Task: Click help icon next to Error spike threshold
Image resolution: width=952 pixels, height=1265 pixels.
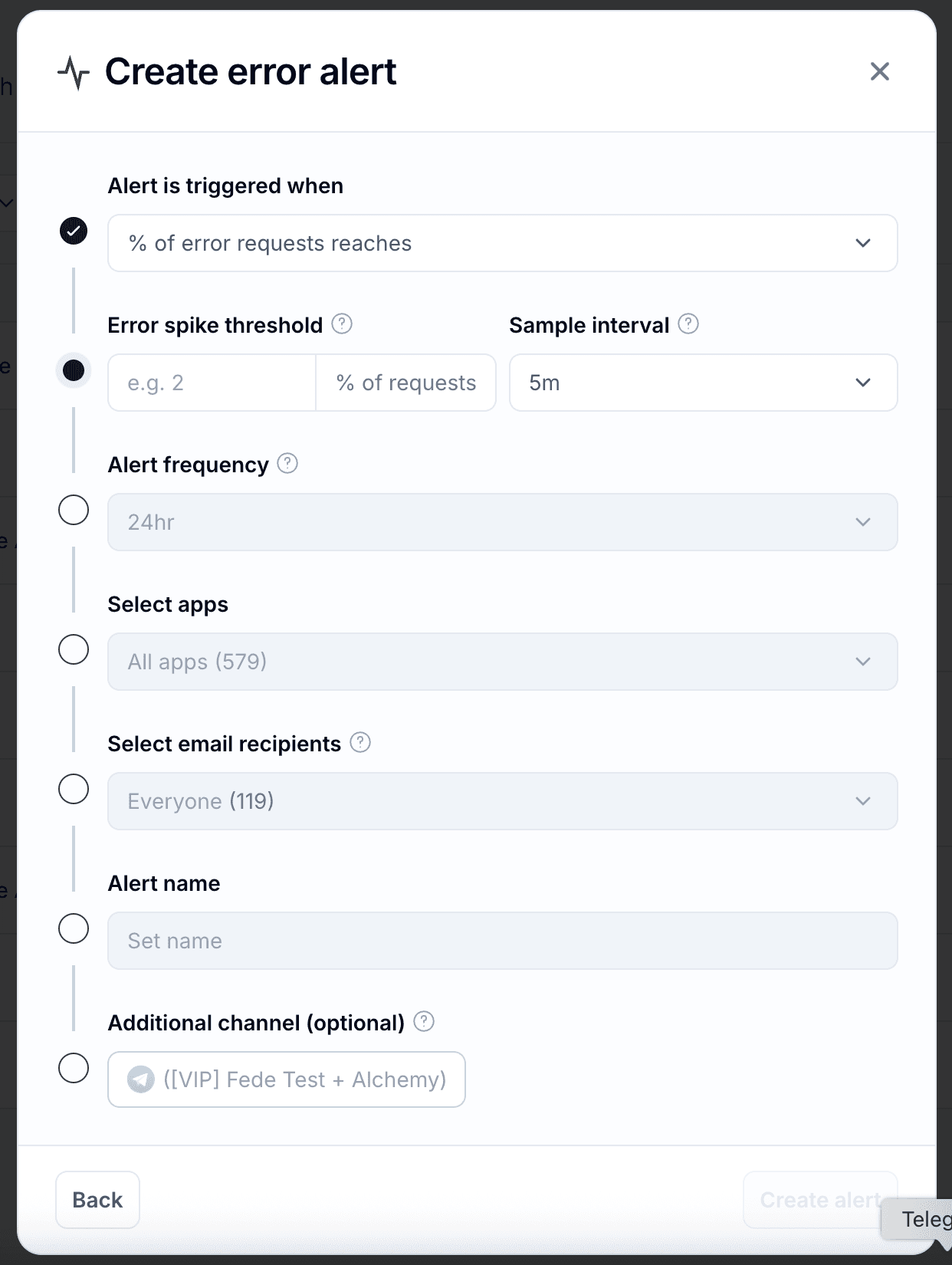Action: [342, 324]
